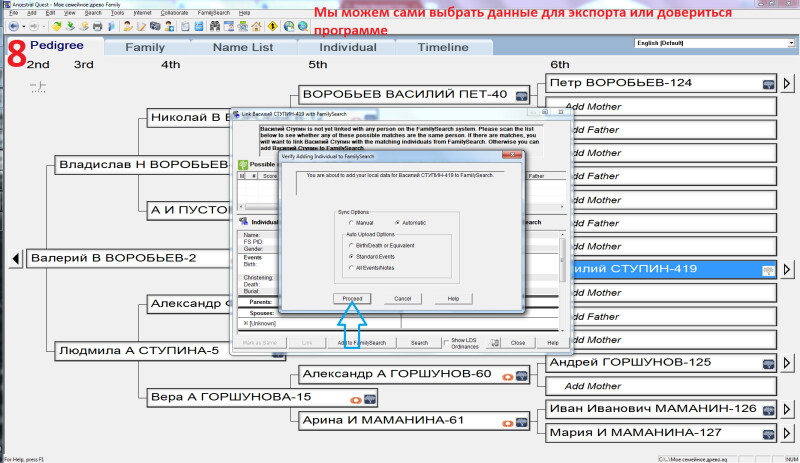
Task: Open file using the folder toolbar icon
Action: (57, 26)
